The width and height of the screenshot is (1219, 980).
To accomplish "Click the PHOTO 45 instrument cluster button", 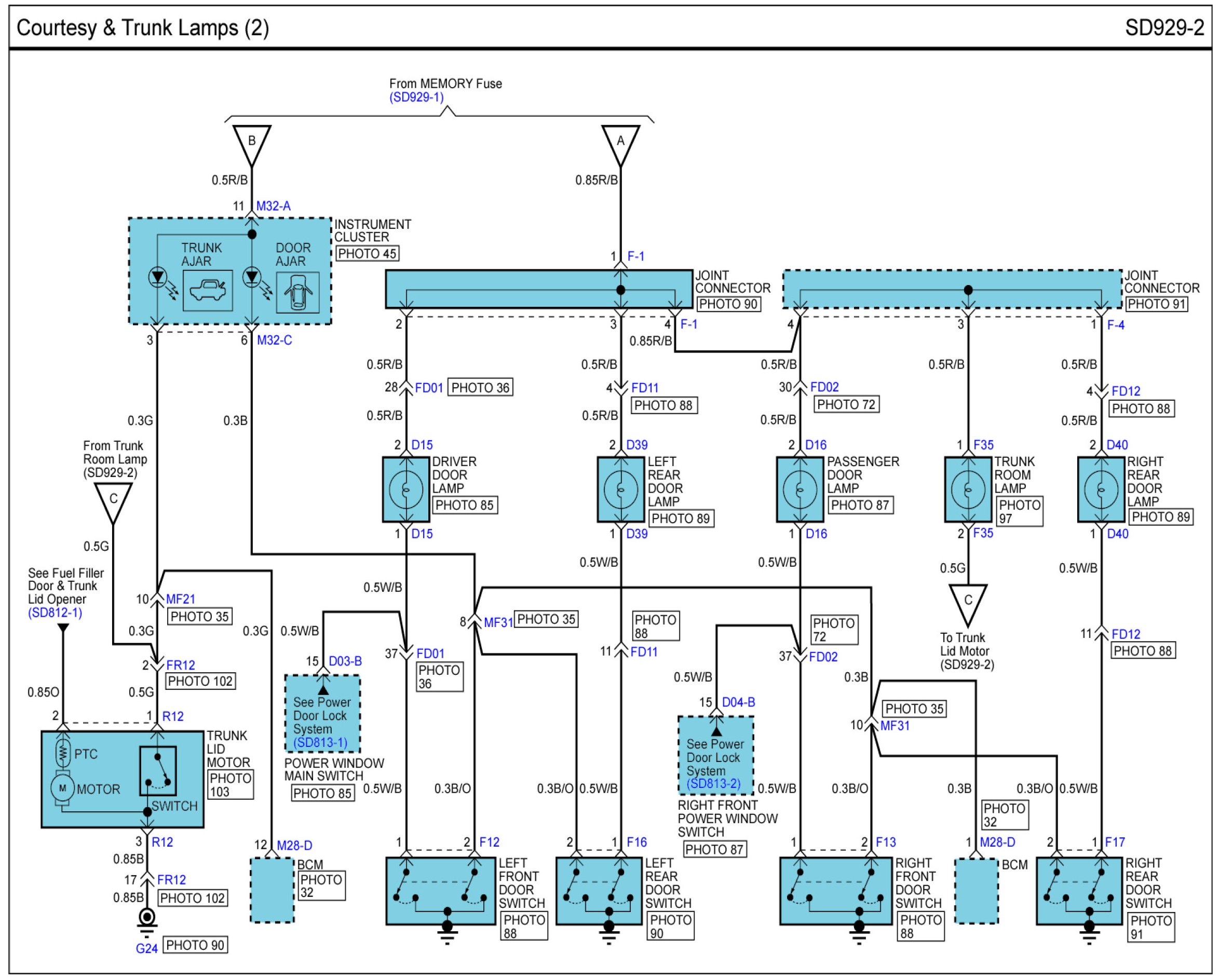I will tap(367, 254).
